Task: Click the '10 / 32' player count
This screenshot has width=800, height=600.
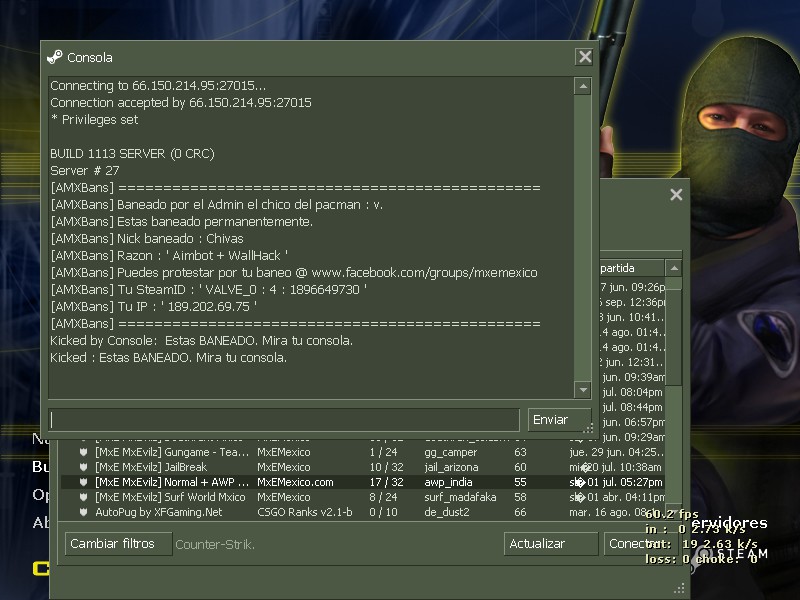Action: (x=386, y=467)
